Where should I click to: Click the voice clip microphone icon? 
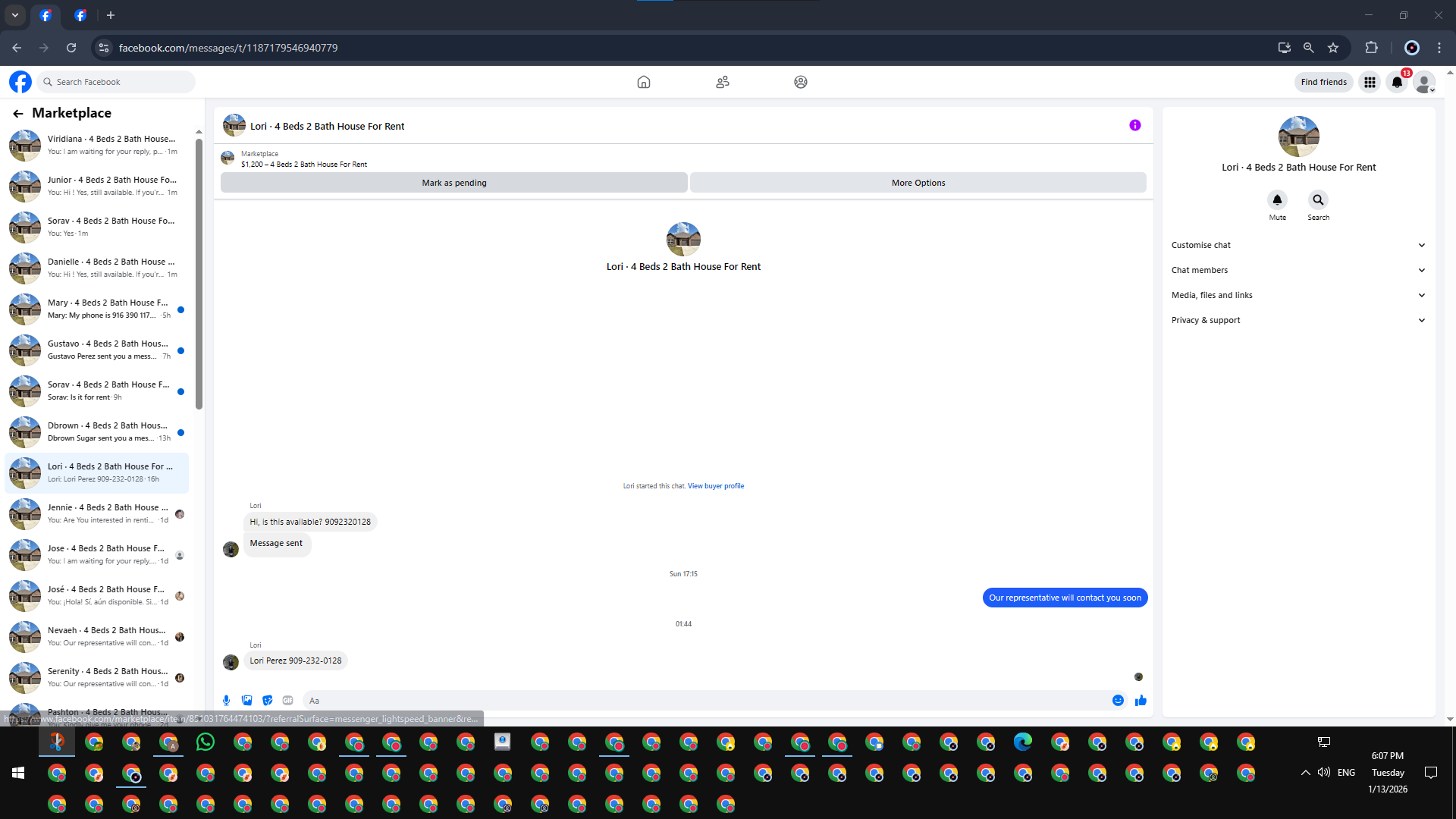(226, 701)
